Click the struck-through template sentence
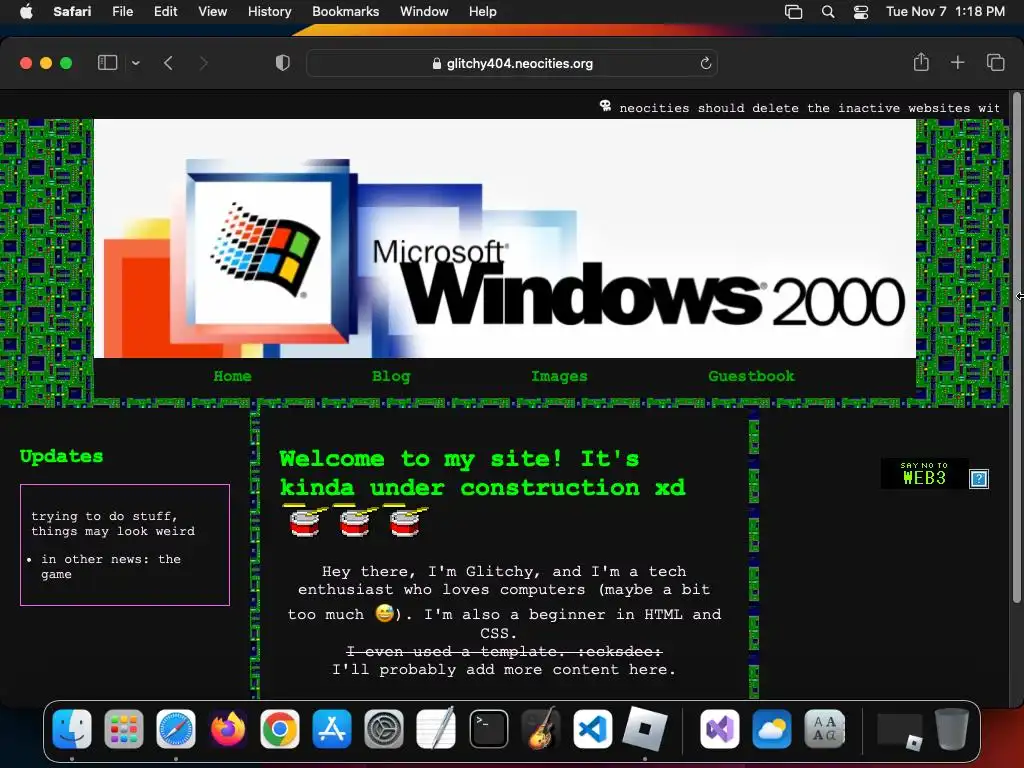The width and height of the screenshot is (1024, 768). [504, 652]
